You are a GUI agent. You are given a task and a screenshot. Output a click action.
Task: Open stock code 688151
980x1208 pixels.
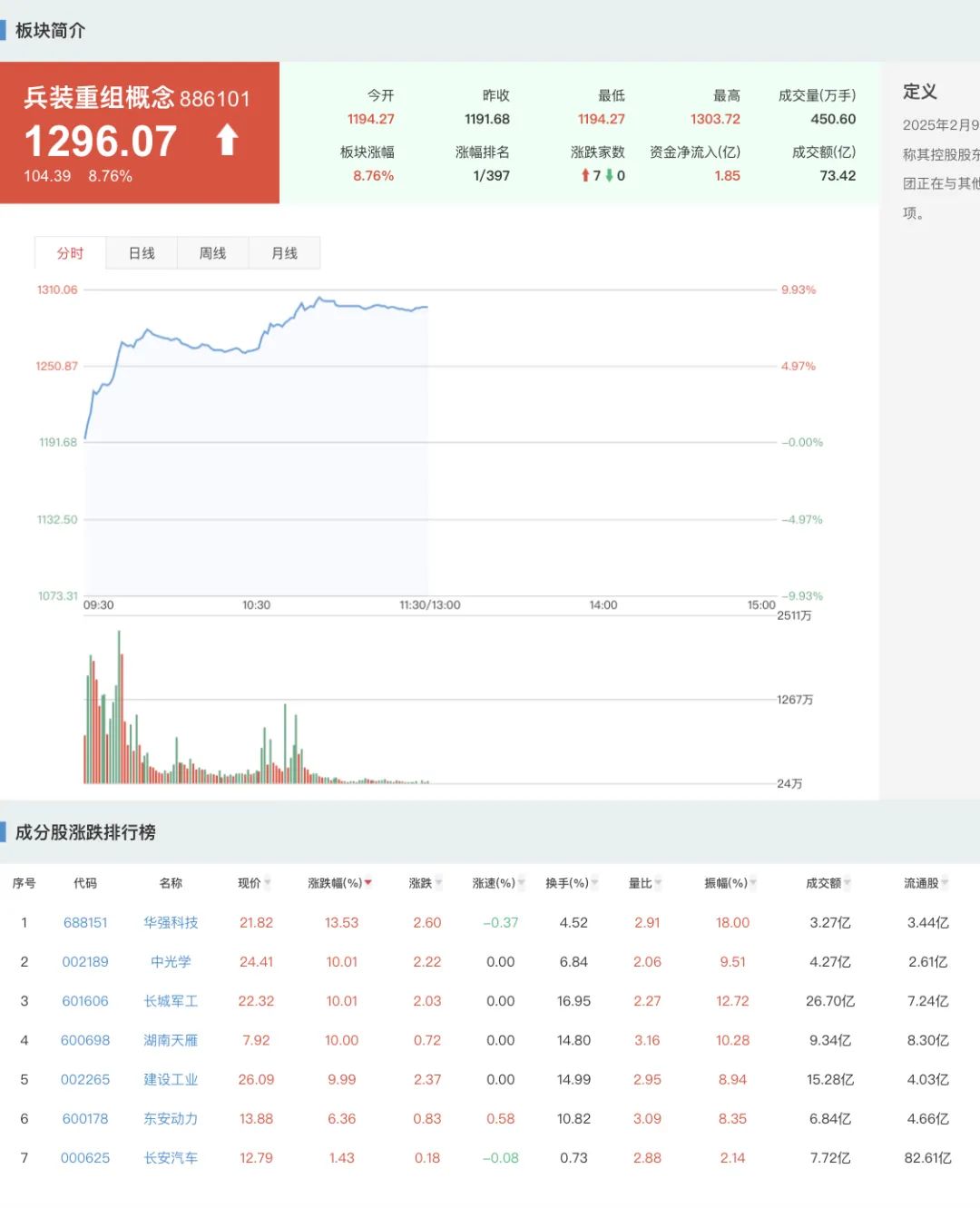click(86, 922)
